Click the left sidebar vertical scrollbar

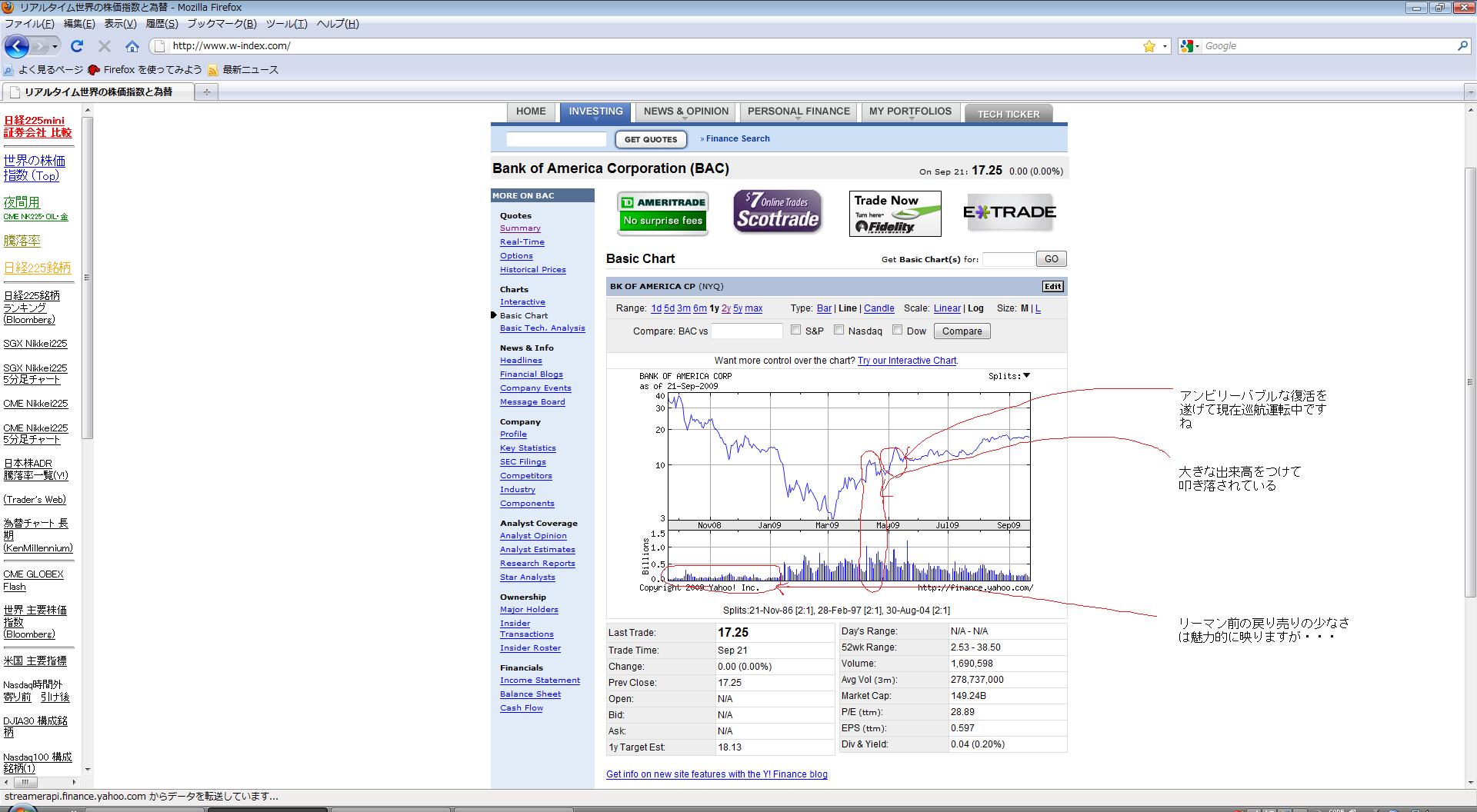pos(87,277)
